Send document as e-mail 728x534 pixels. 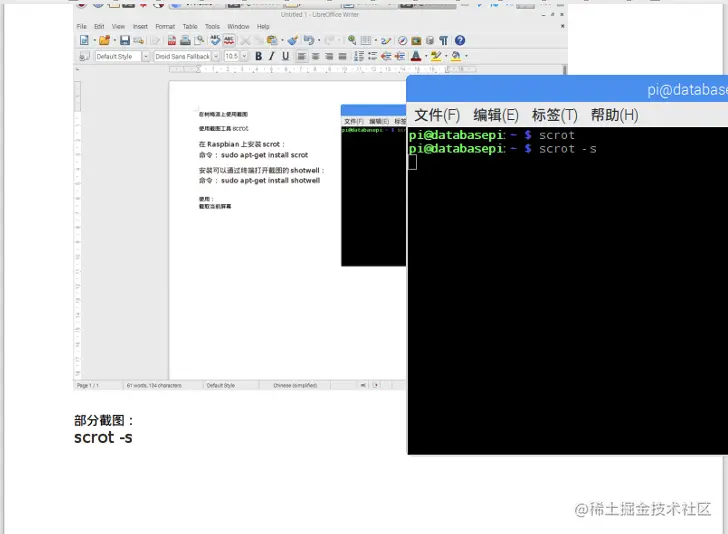(138, 40)
